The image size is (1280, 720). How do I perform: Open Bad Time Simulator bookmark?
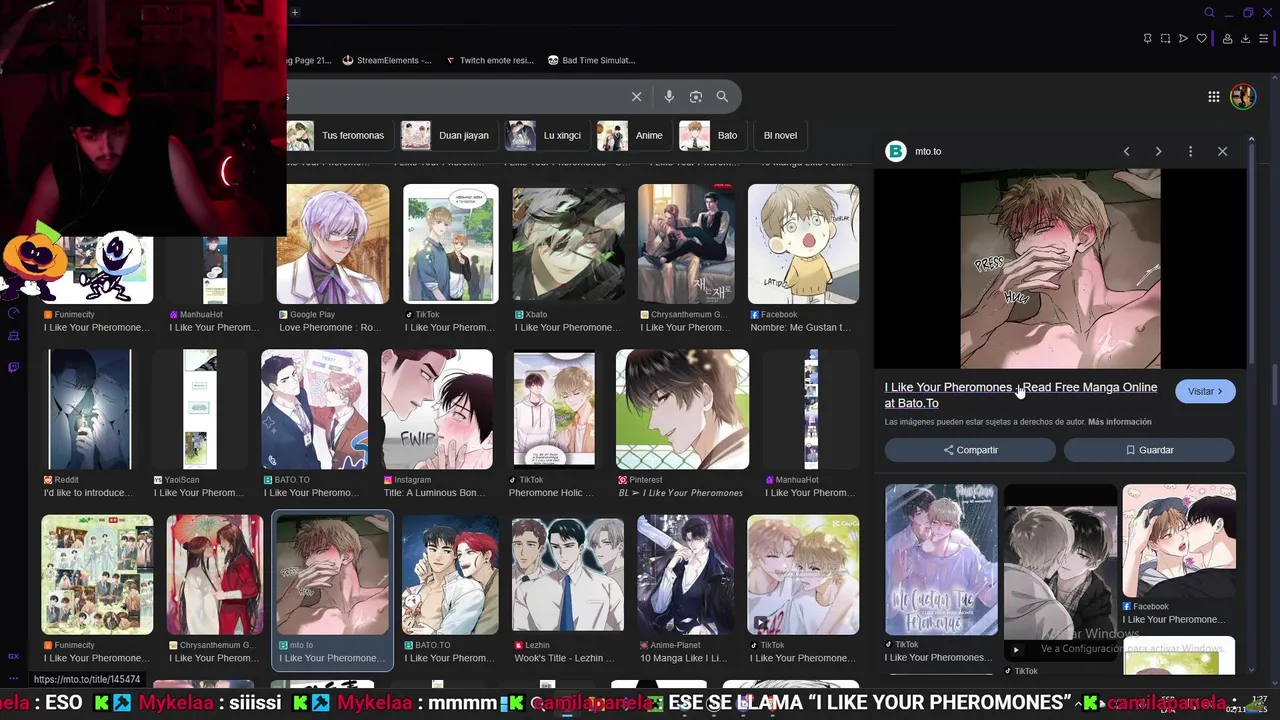[591, 60]
